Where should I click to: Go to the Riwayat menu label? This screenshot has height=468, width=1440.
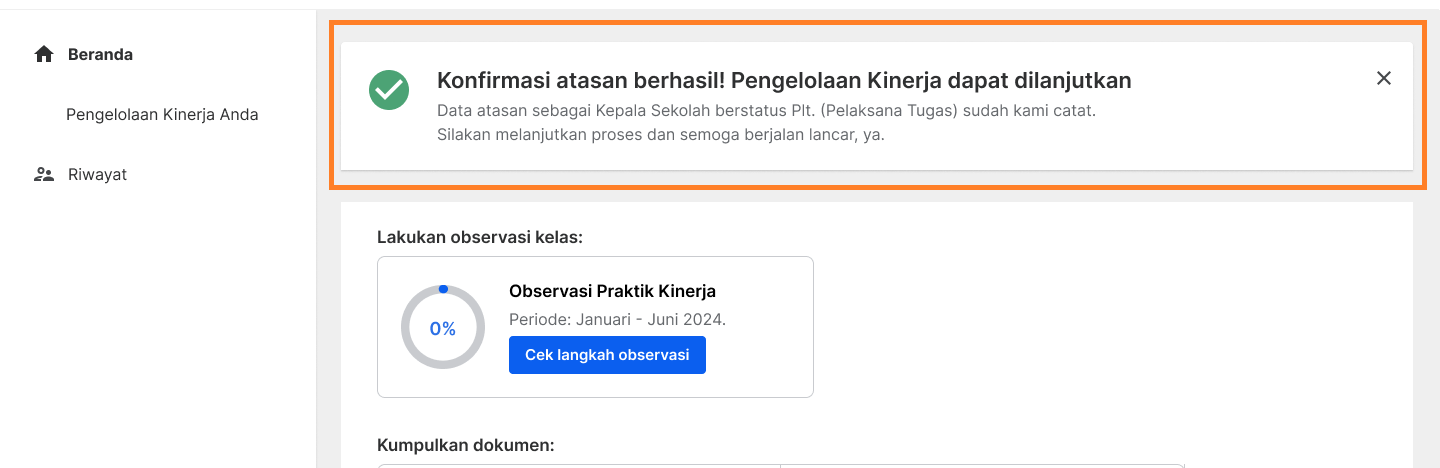click(x=97, y=175)
